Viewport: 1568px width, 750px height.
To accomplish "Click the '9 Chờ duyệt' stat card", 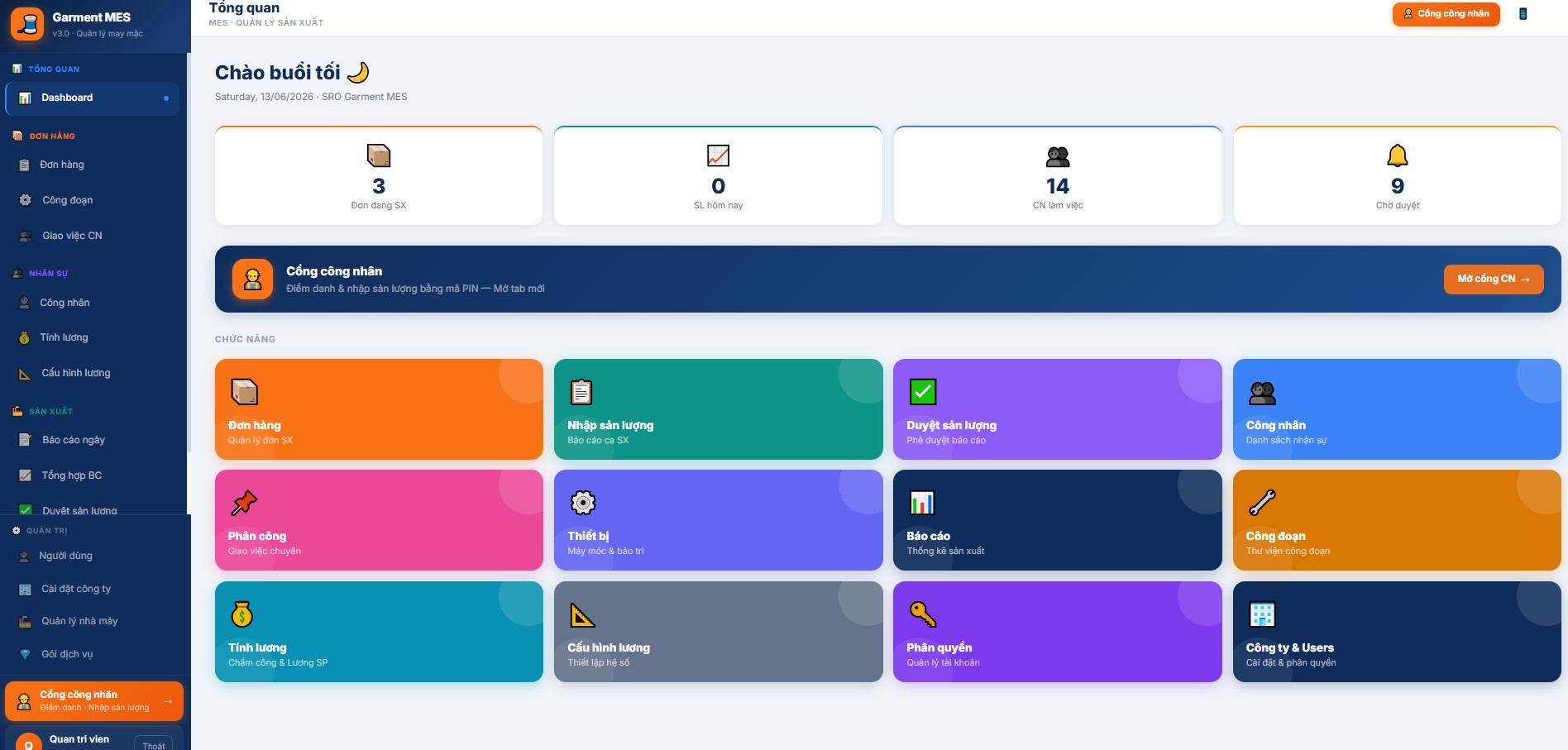I will [1398, 175].
